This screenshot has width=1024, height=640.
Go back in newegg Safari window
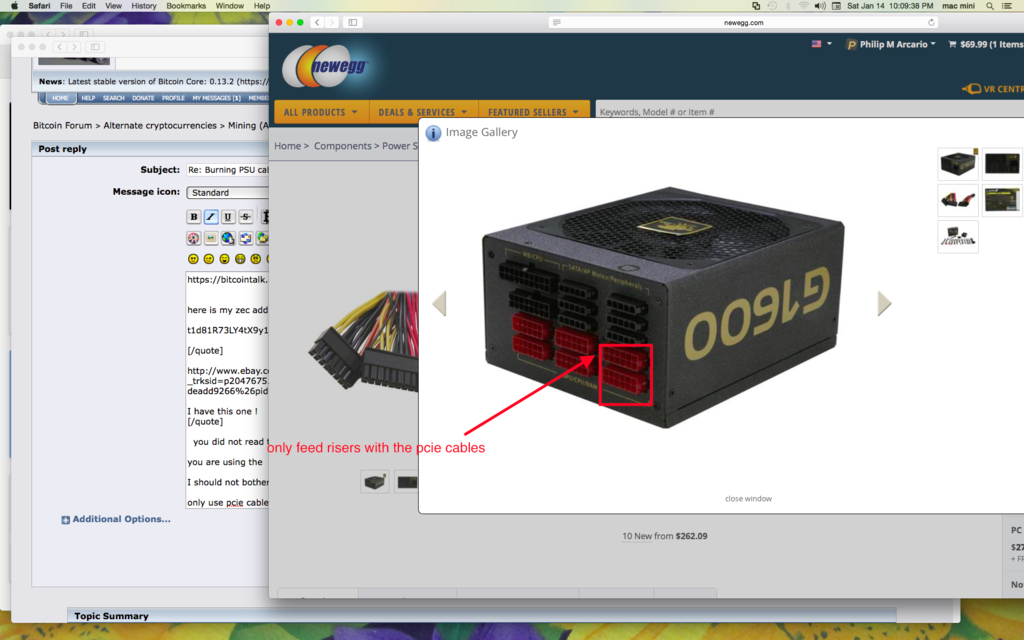[317, 22]
